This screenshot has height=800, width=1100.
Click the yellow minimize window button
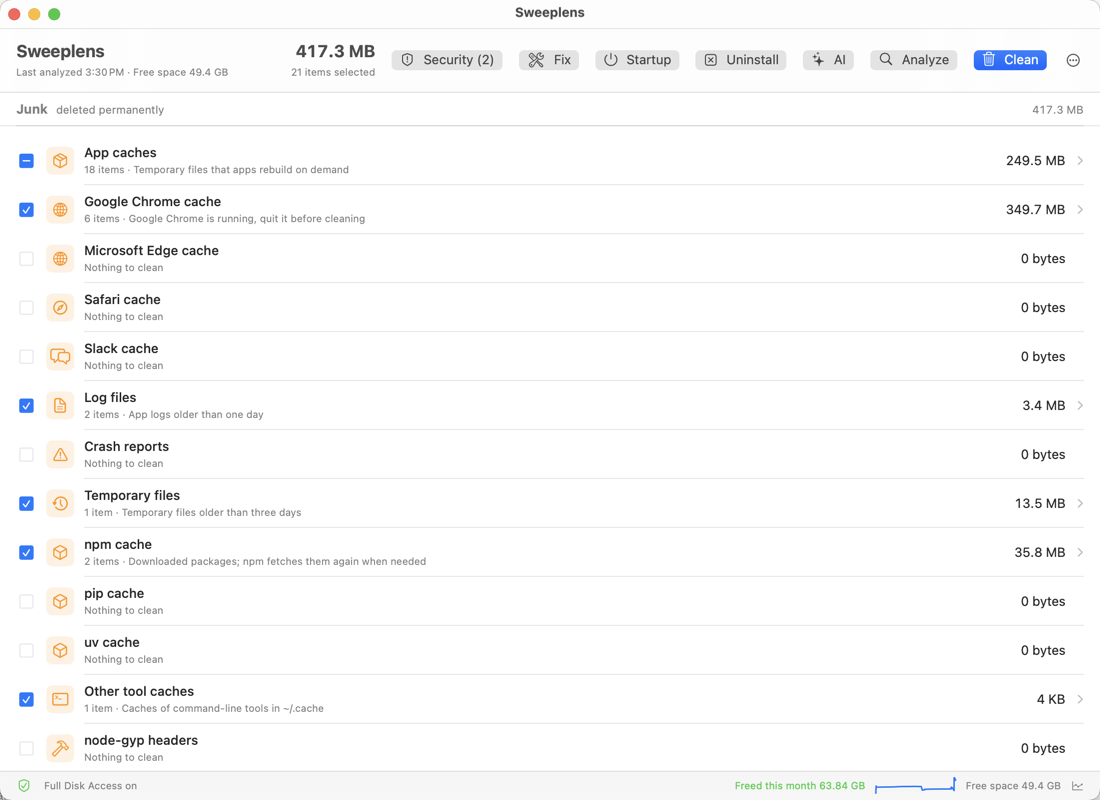click(34, 14)
